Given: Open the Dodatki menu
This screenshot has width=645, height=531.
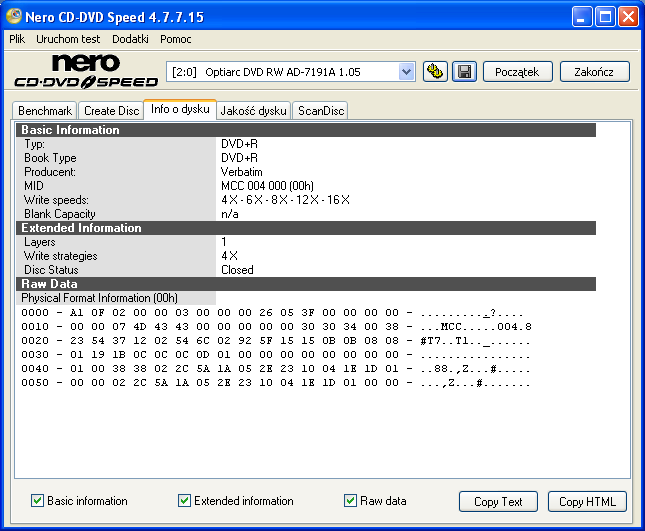Looking at the screenshot, I should click(130, 39).
